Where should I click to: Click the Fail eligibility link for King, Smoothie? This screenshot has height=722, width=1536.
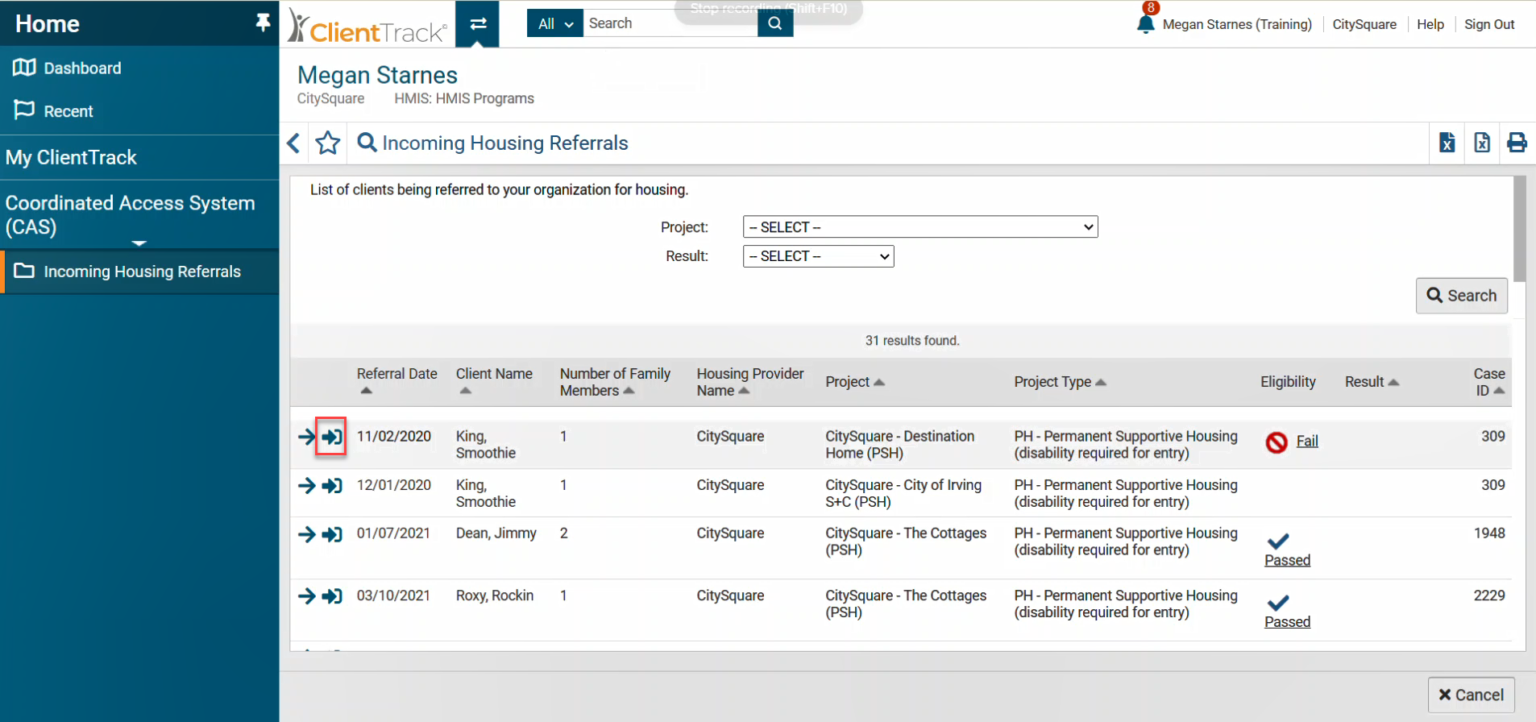tap(1306, 440)
